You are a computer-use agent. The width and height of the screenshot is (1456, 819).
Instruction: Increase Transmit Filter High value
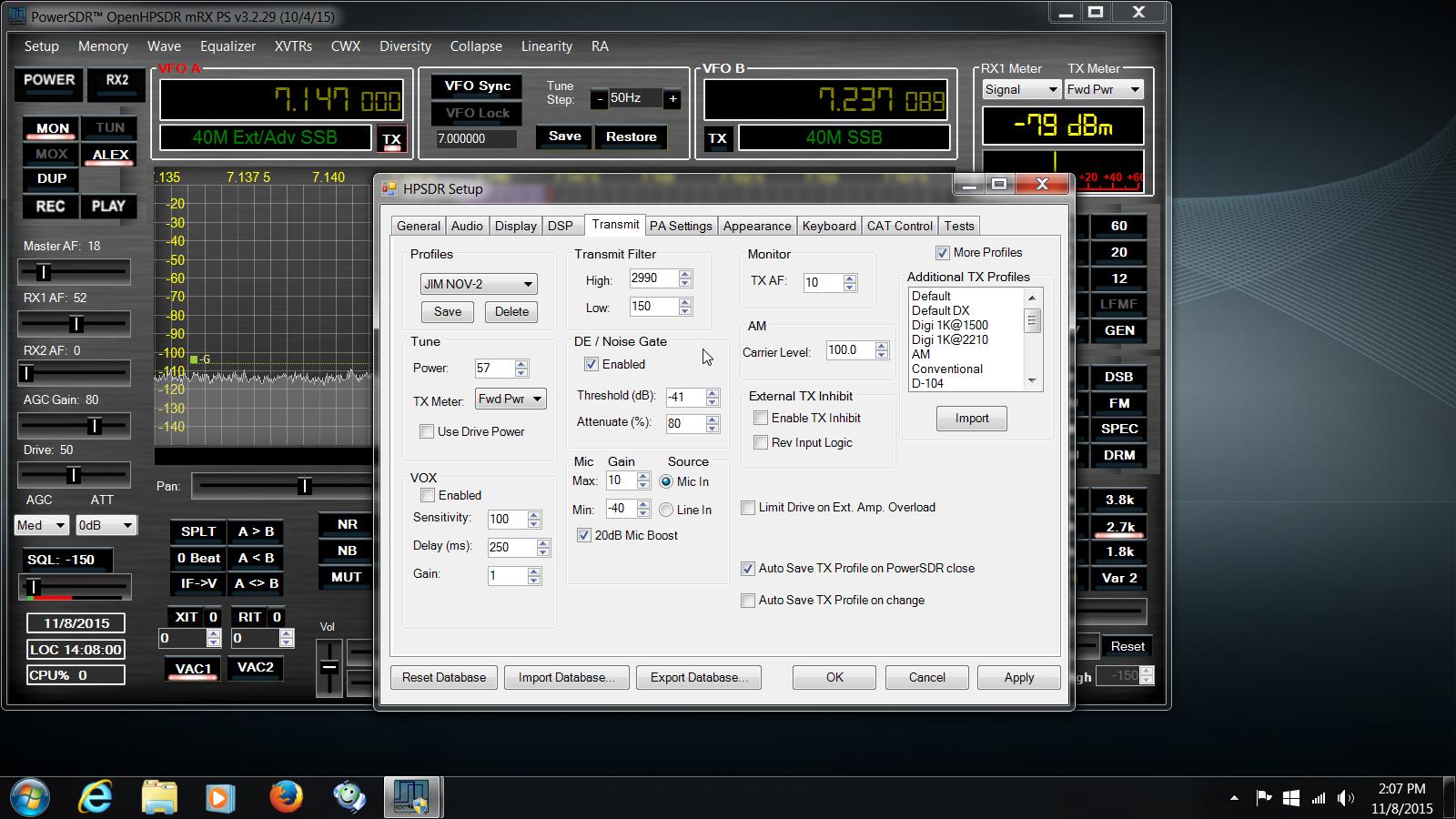[x=685, y=274]
